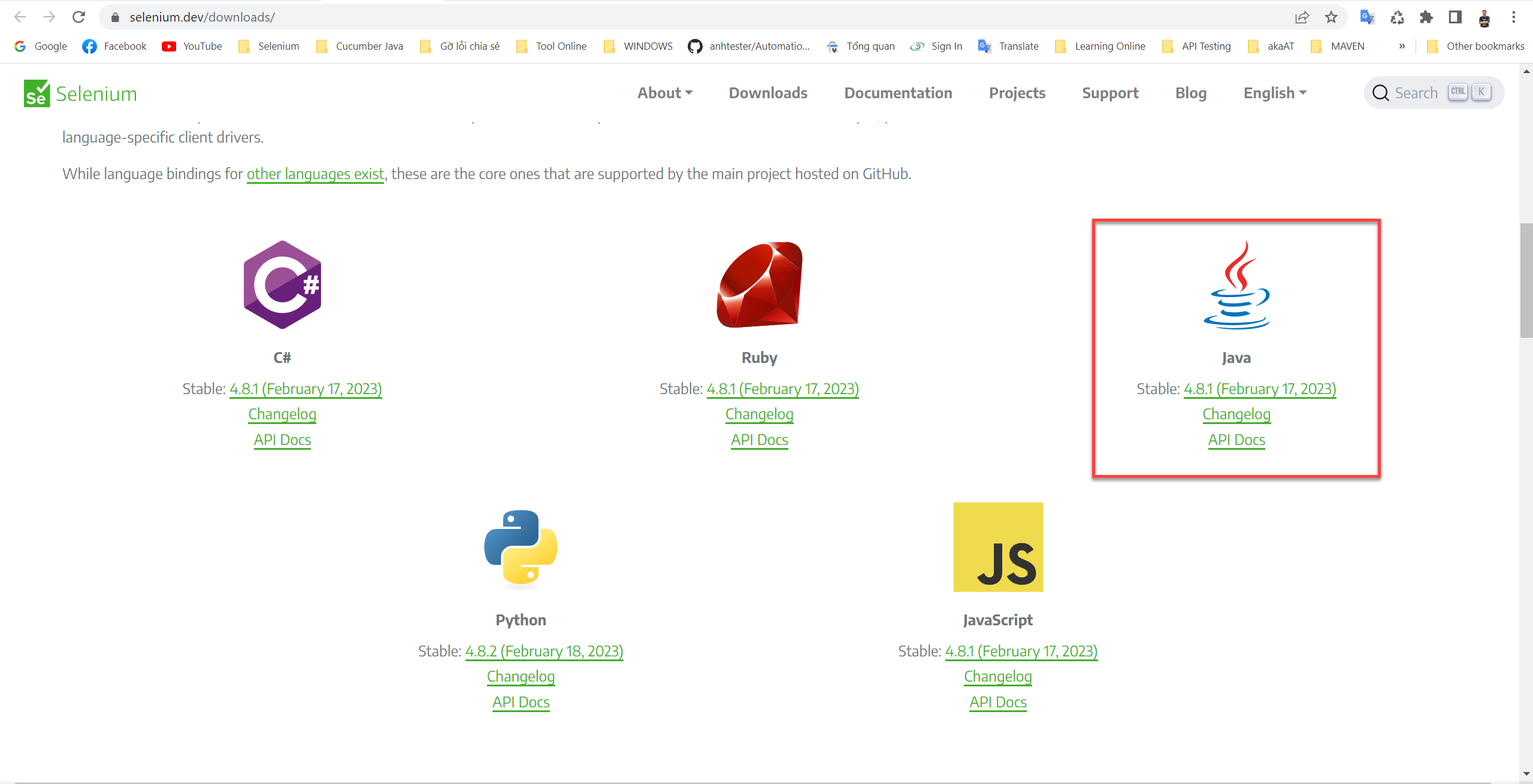Open the Tool Online bookmarks folder
Viewport: 1533px width, 784px height.
point(551,46)
